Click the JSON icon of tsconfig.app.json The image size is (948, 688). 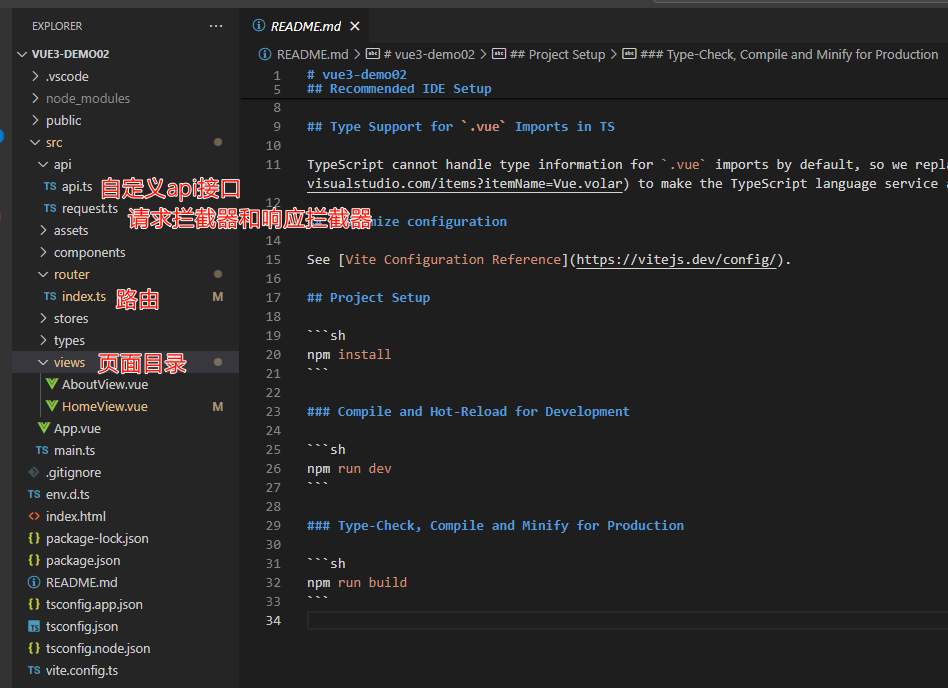pyautogui.click(x=34, y=604)
